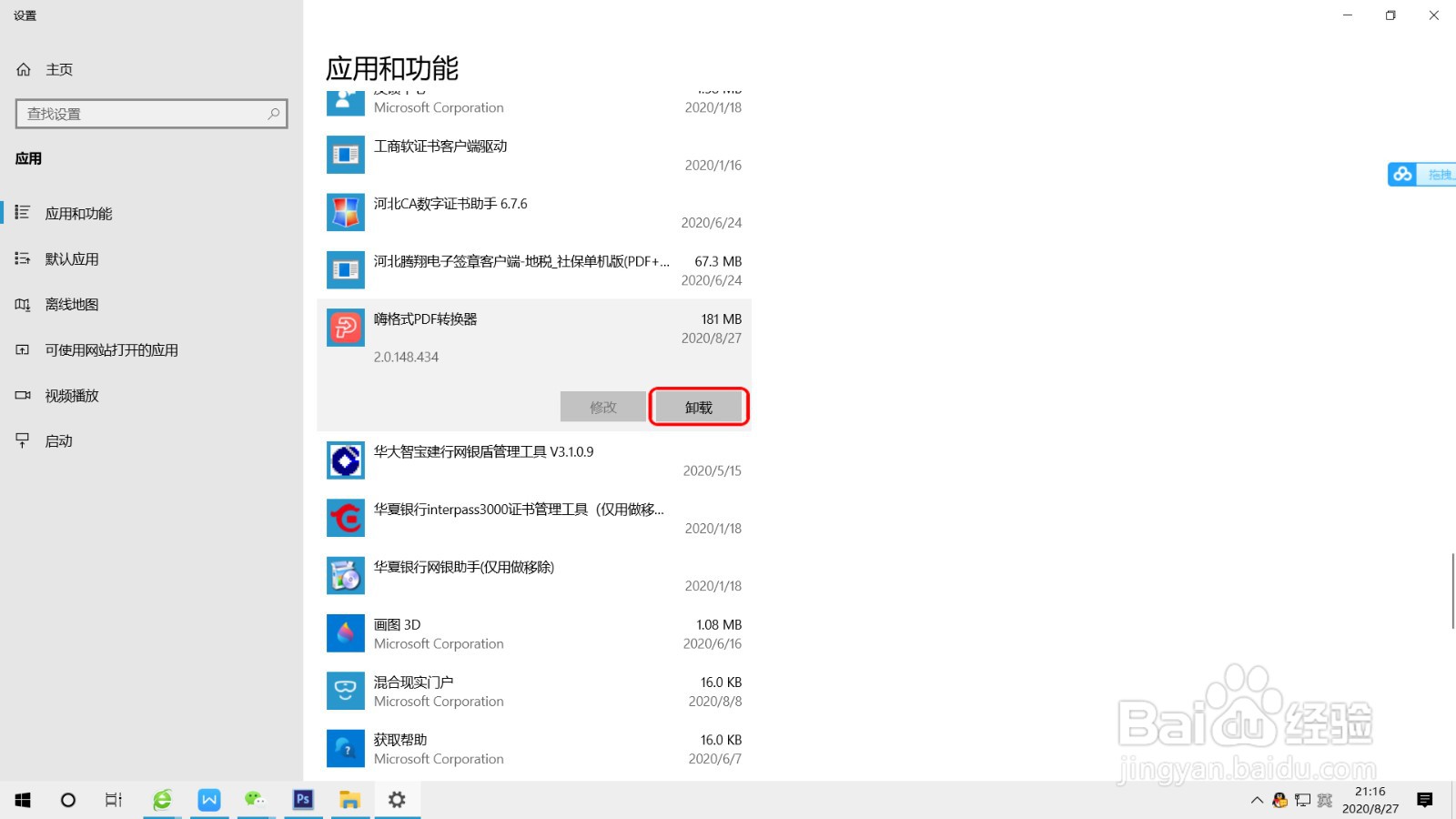The height and width of the screenshot is (819, 1456).
Task: Open the green browser in taskbar
Action: (x=162, y=800)
